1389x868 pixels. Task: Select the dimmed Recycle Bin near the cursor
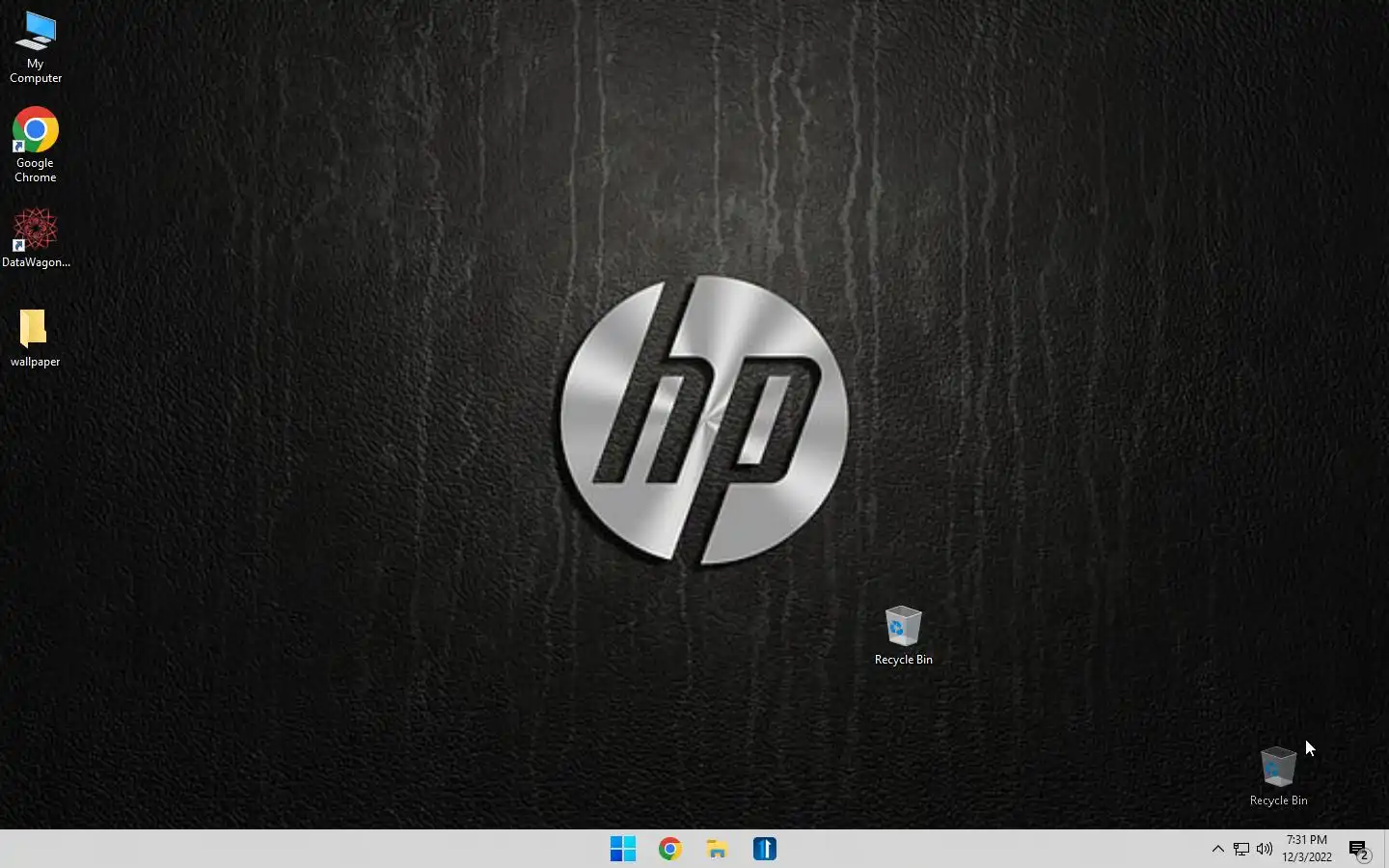click(1278, 776)
